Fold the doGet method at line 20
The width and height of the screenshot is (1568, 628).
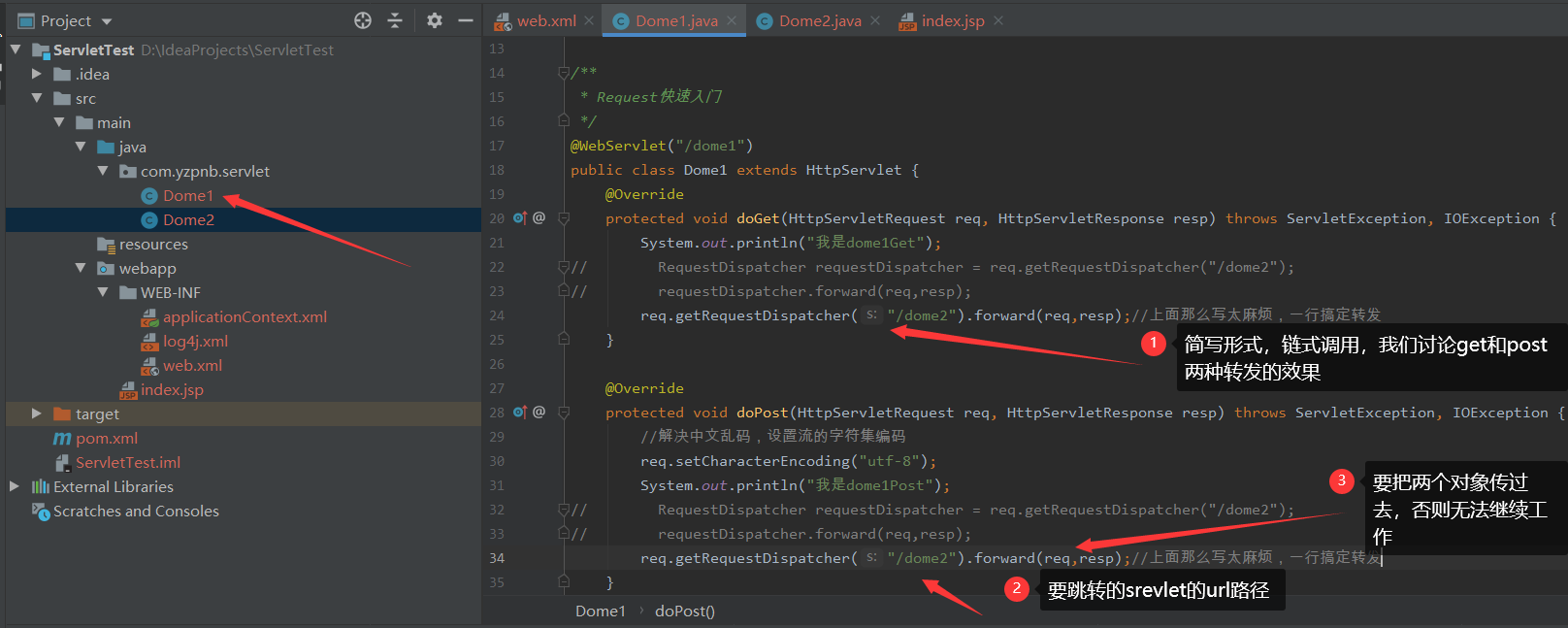click(x=564, y=218)
